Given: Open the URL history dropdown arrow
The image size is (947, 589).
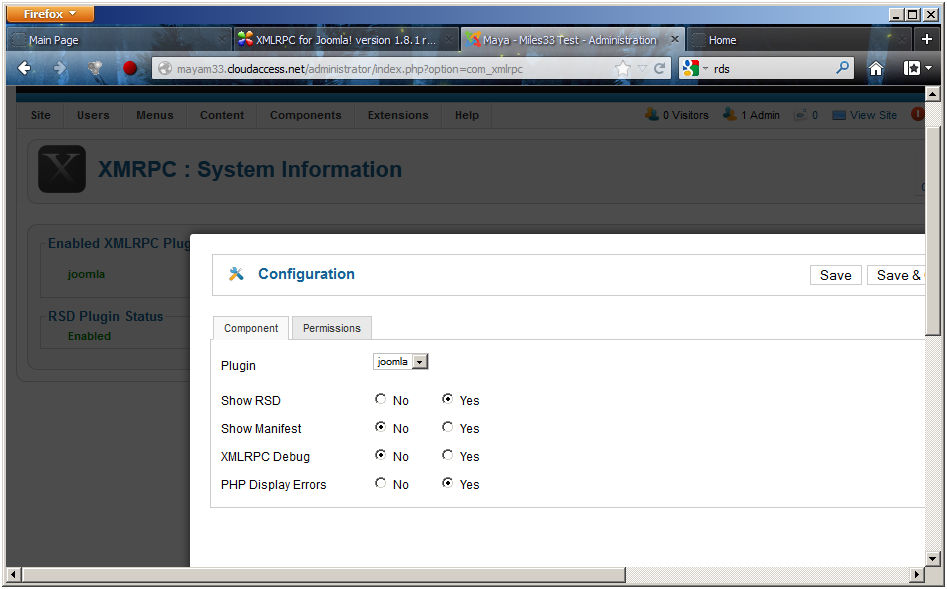Looking at the screenshot, I should (x=642, y=69).
